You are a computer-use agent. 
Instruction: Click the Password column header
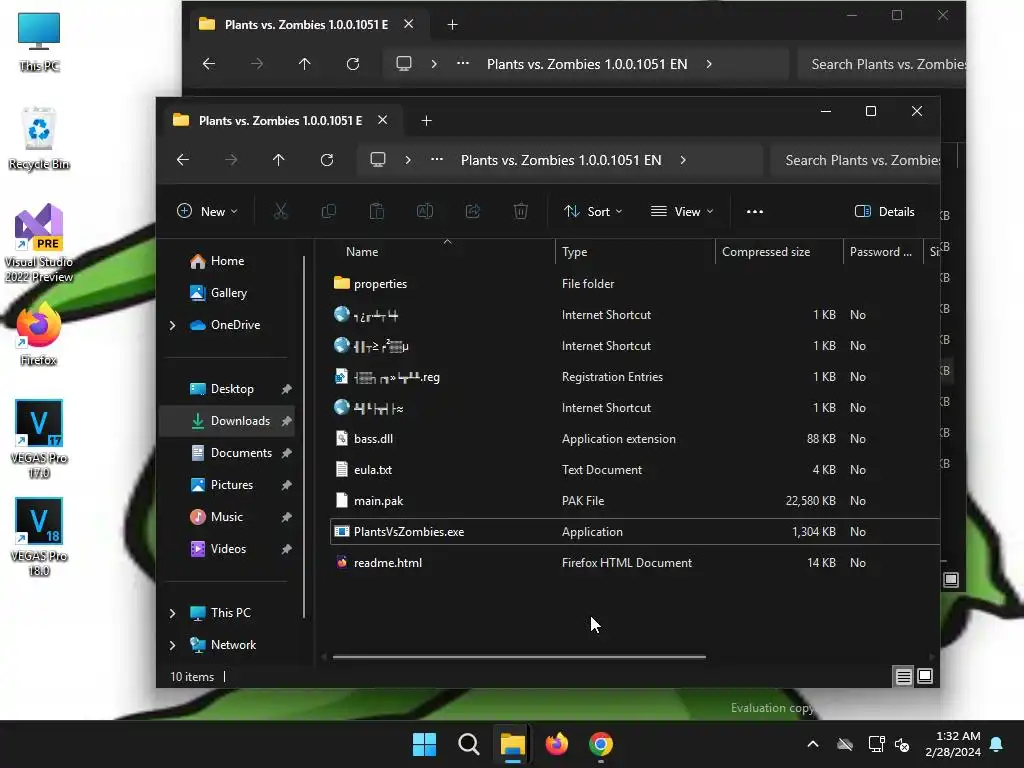[x=883, y=252]
